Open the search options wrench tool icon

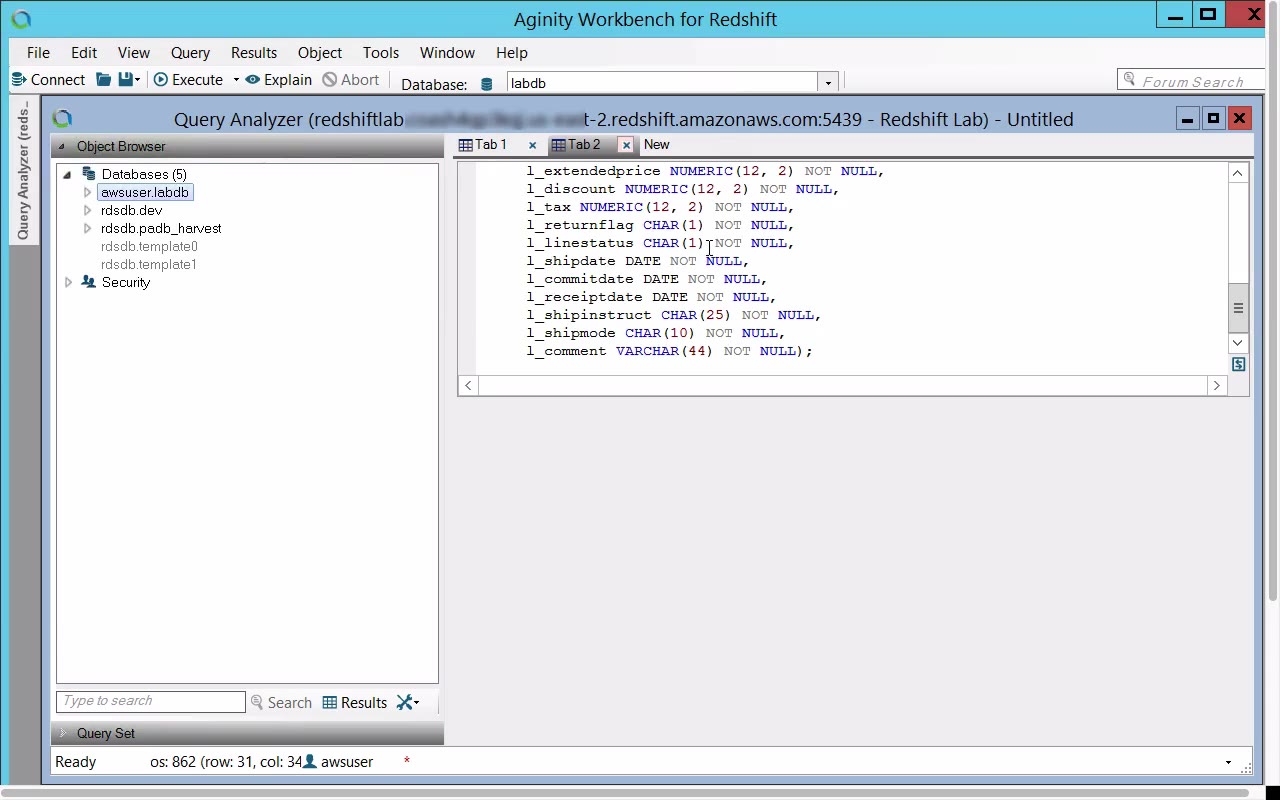(405, 703)
